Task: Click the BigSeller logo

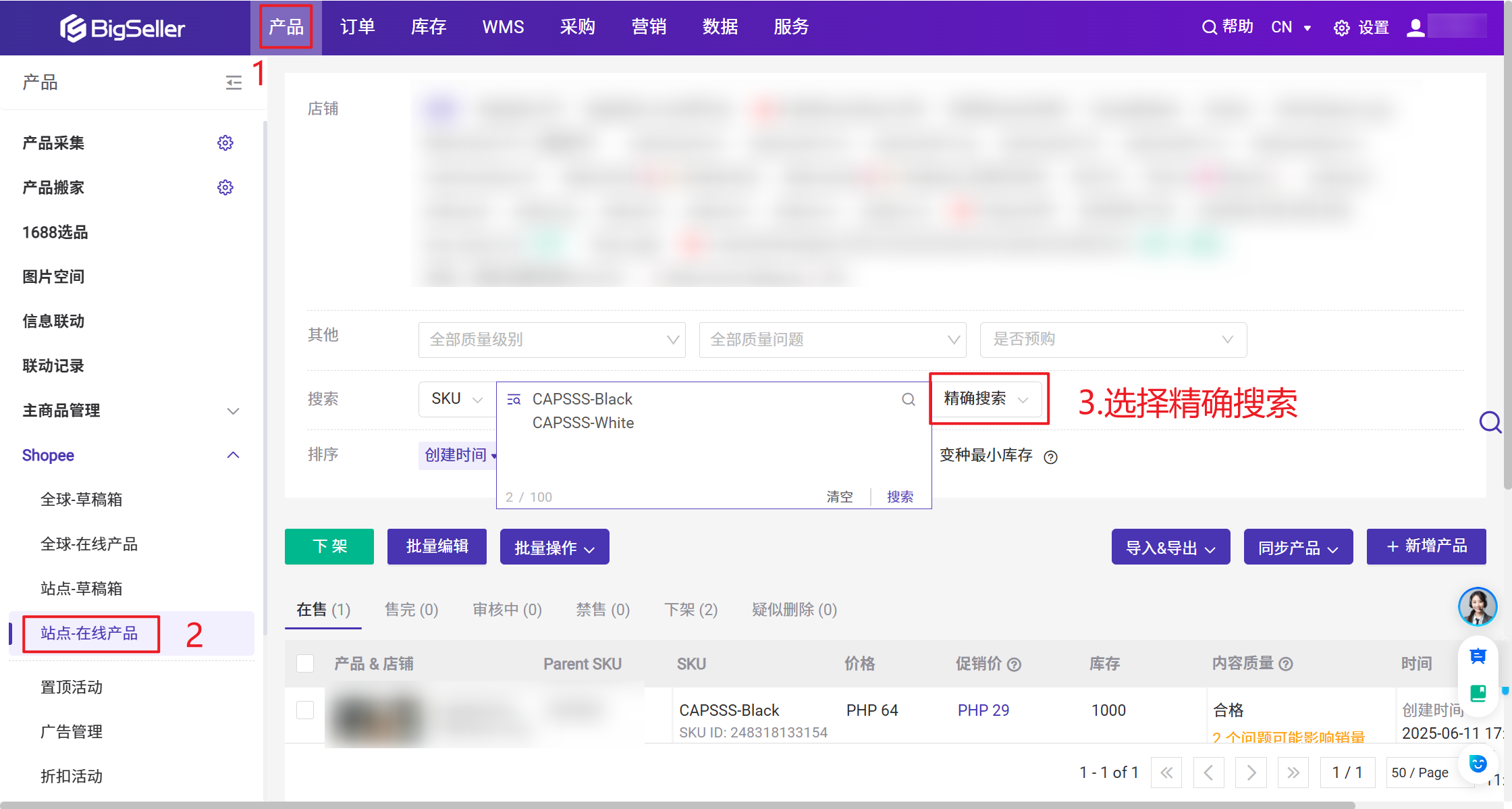Action: click(122, 28)
